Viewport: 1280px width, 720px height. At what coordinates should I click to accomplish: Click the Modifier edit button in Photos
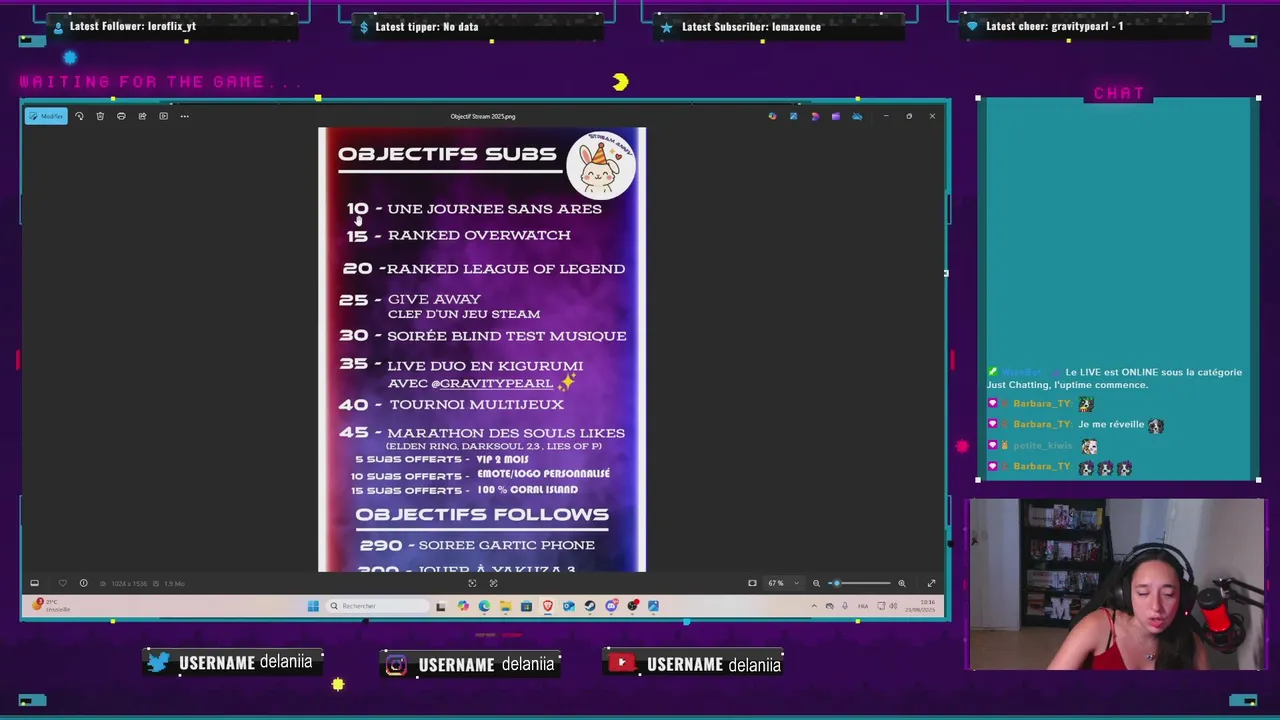tap(47, 116)
